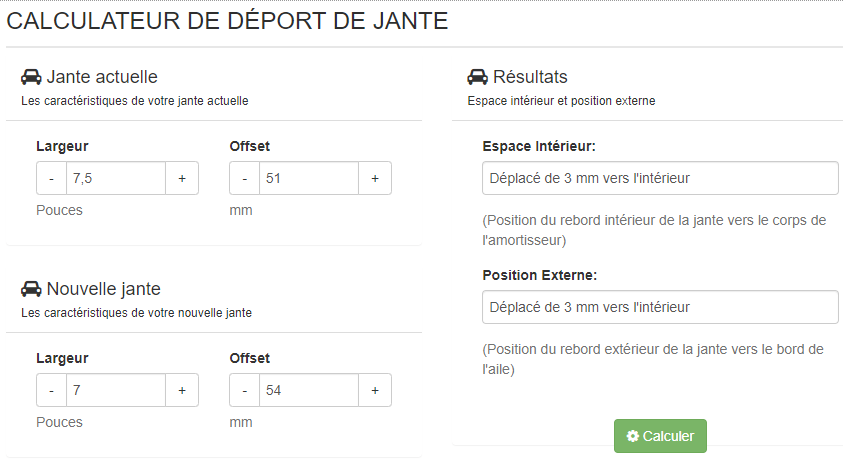Decrease new rim Largeur with minus
The image size is (843, 466).
pos(51,390)
